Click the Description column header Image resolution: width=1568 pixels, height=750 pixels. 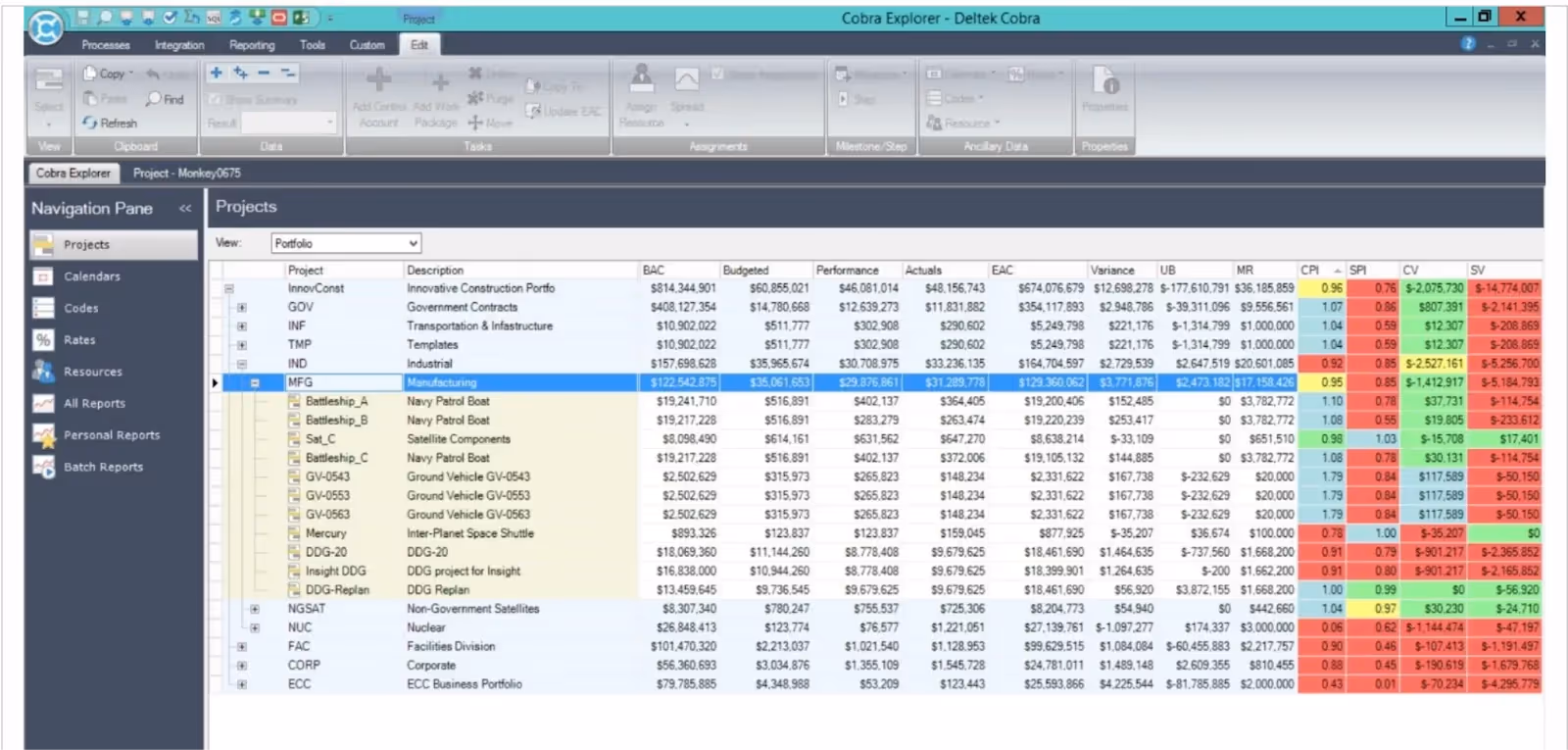click(520, 270)
